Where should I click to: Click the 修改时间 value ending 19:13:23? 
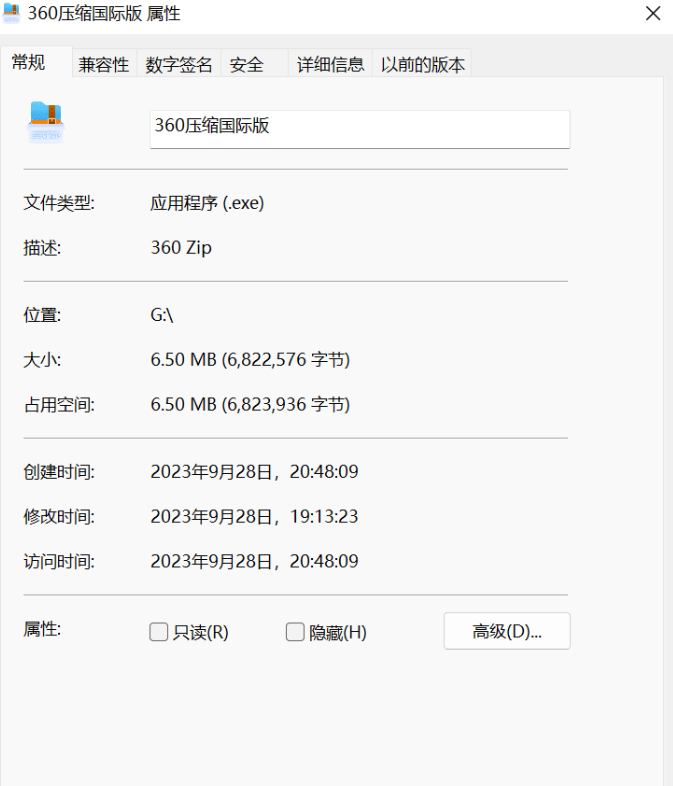pyautogui.click(x=254, y=517)
